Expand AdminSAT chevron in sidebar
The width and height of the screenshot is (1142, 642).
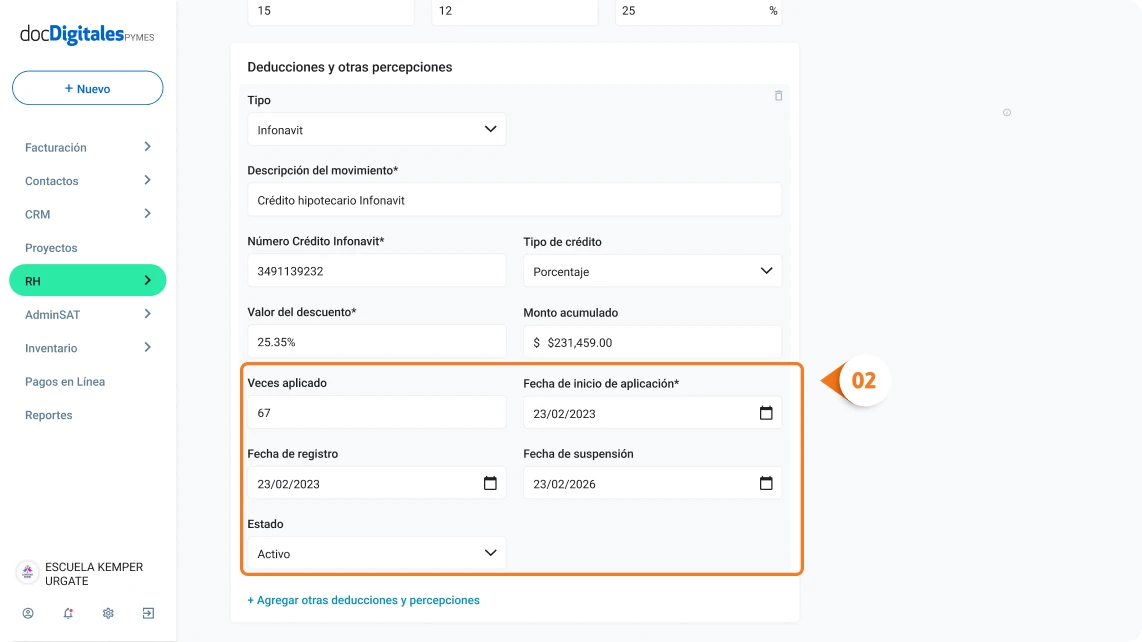click(x=148, y=314)
